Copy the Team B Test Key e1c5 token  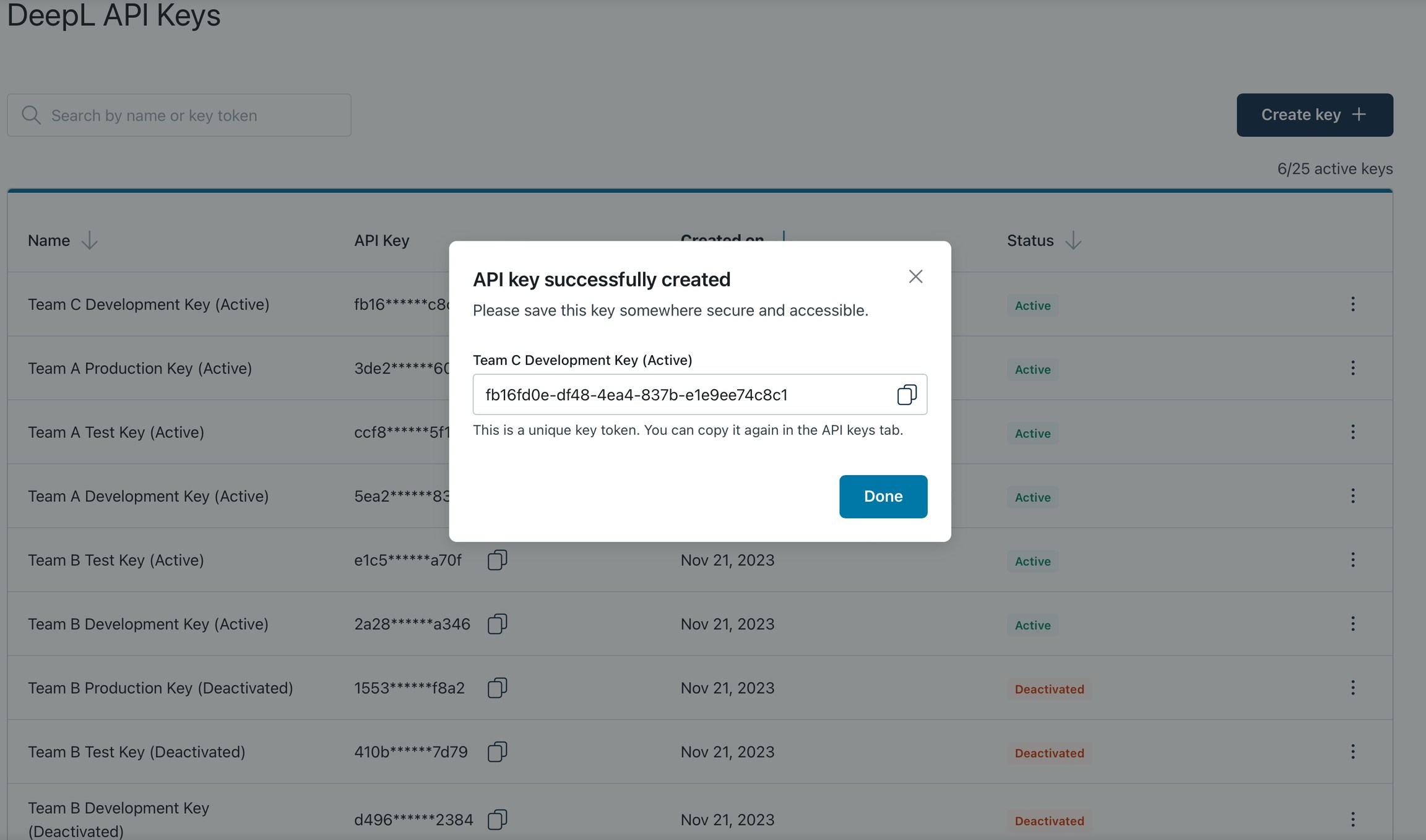pyautogui.click(x=497, y=560)
